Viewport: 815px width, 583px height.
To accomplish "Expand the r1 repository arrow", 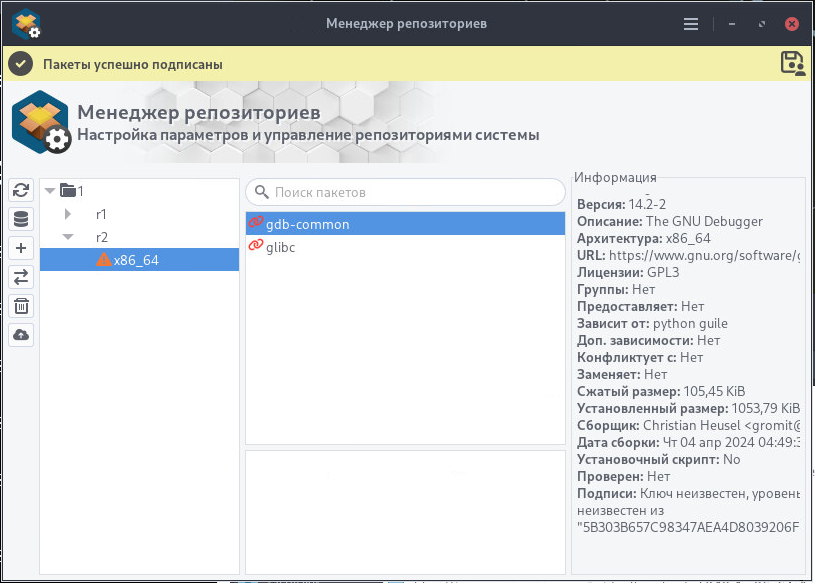I will coord(68,214).
